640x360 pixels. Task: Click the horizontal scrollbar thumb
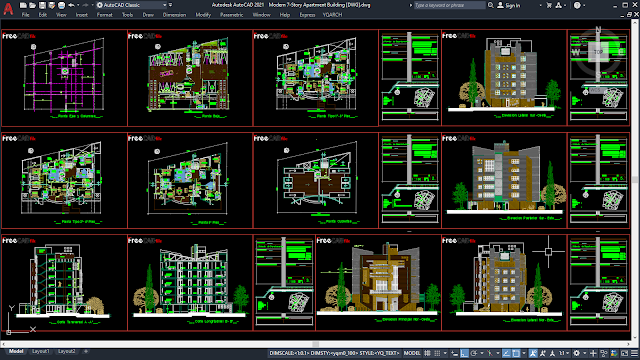point(315,344)
